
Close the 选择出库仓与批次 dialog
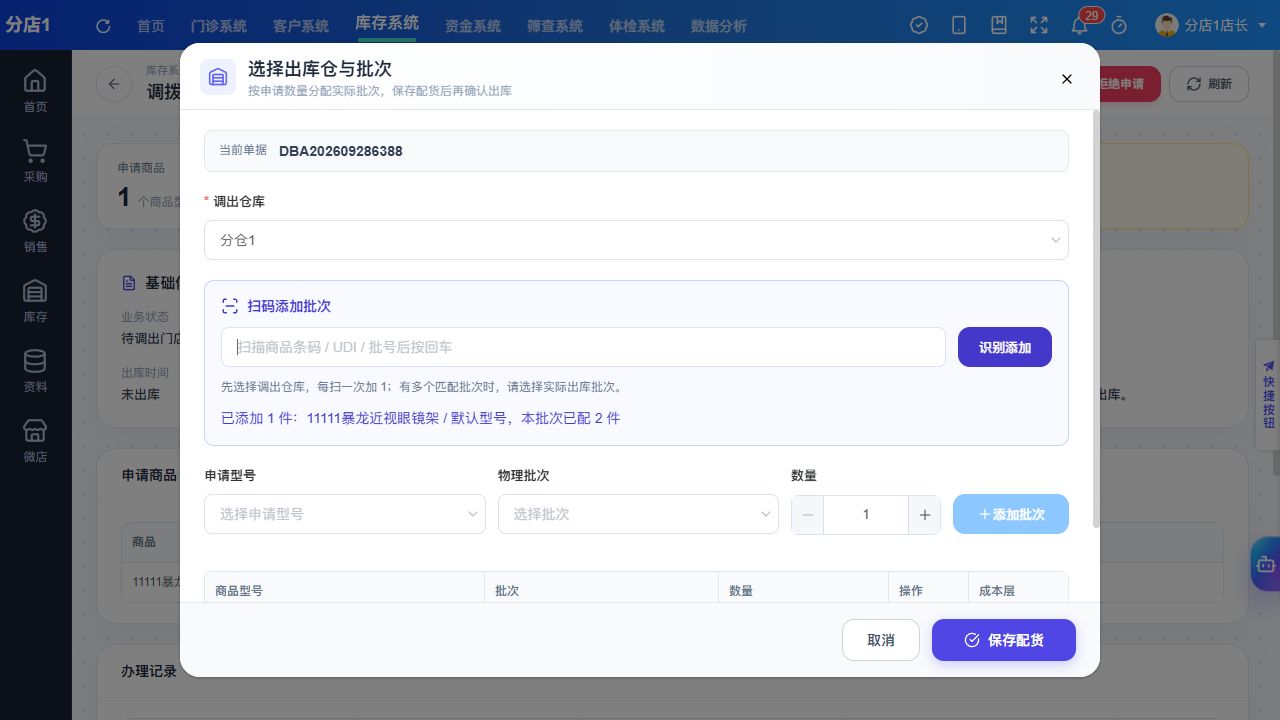point(1066,79)
